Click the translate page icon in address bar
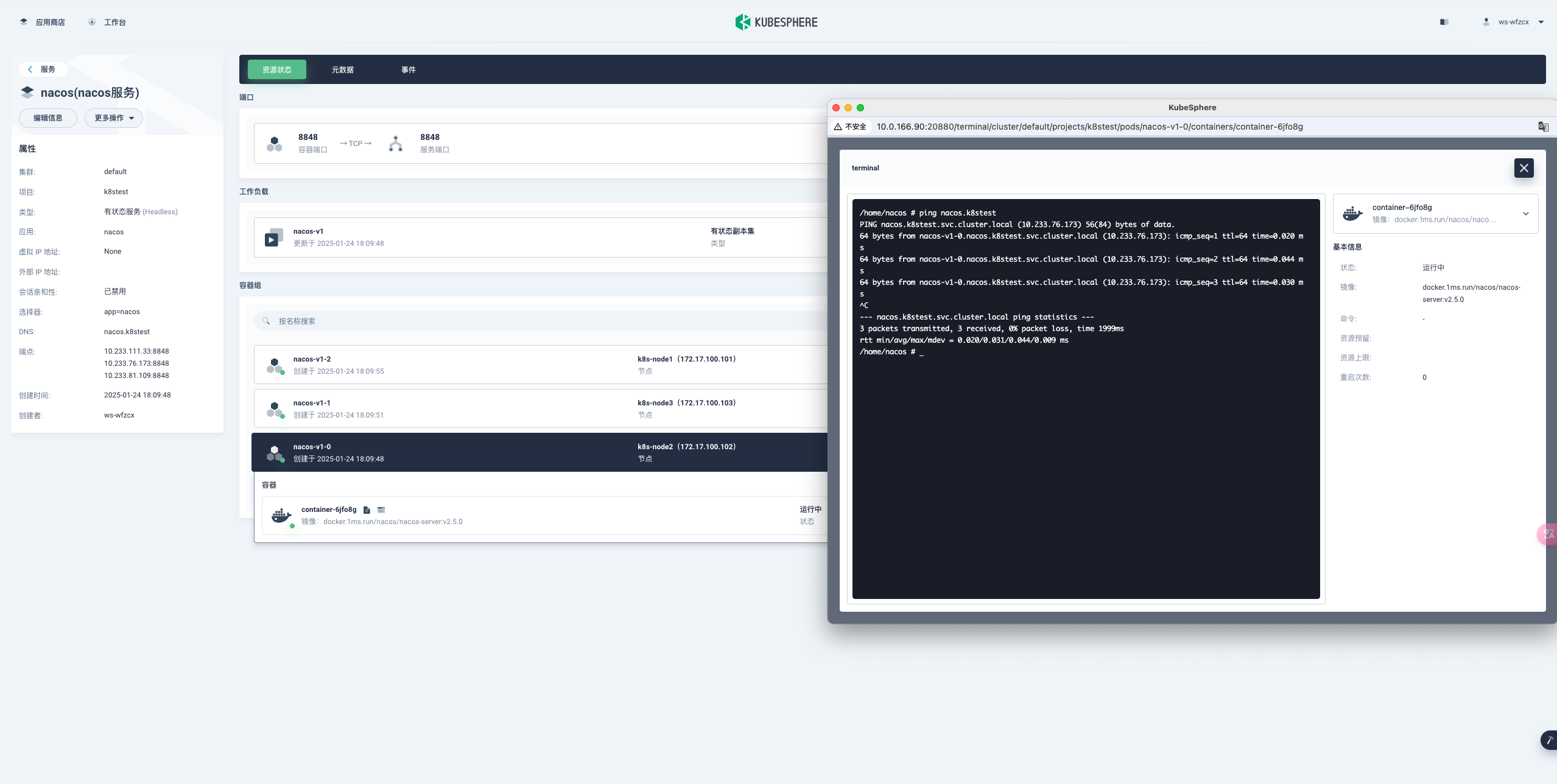 click(1544, 127)
